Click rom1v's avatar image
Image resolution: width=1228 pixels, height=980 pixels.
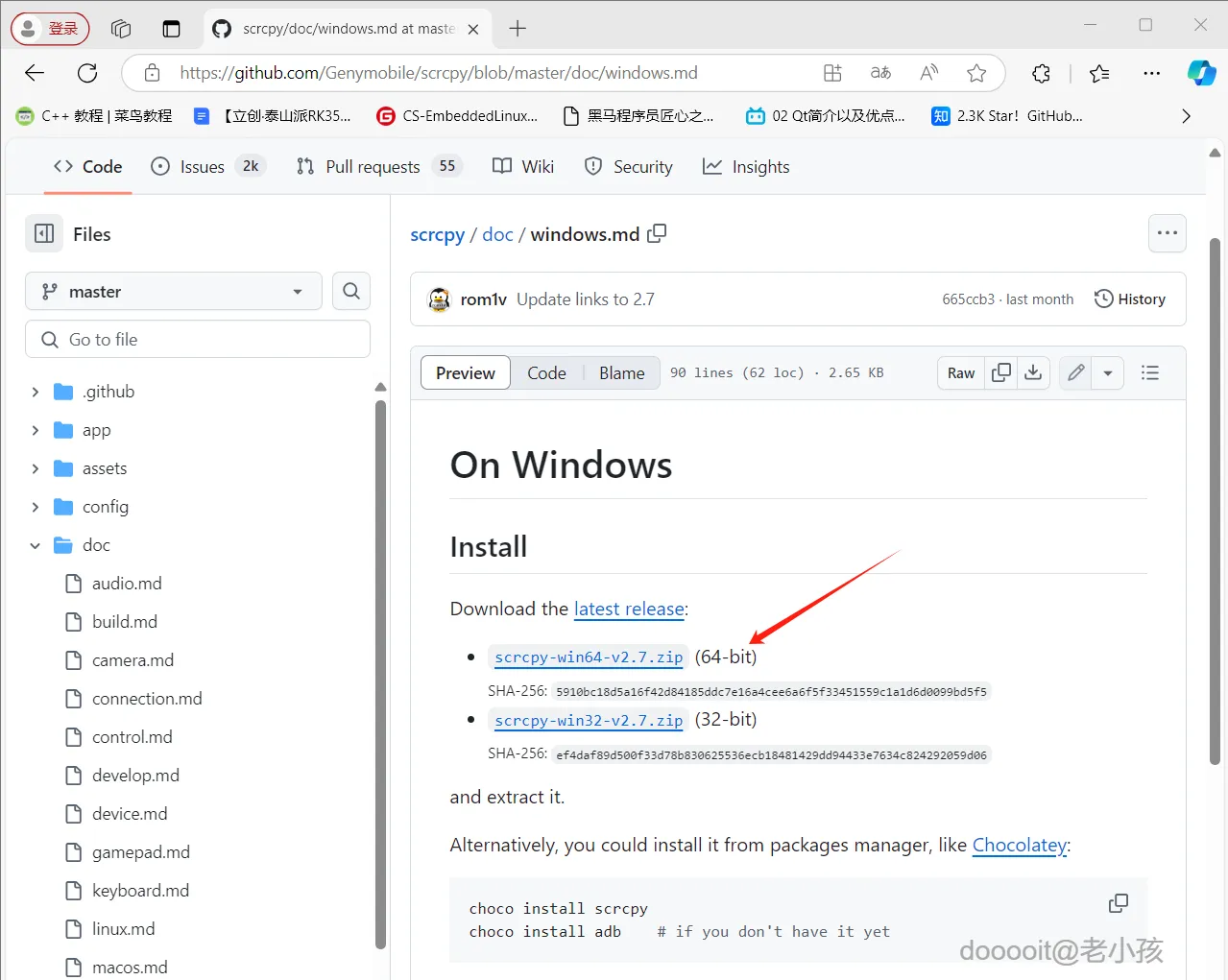pos(439,299)
